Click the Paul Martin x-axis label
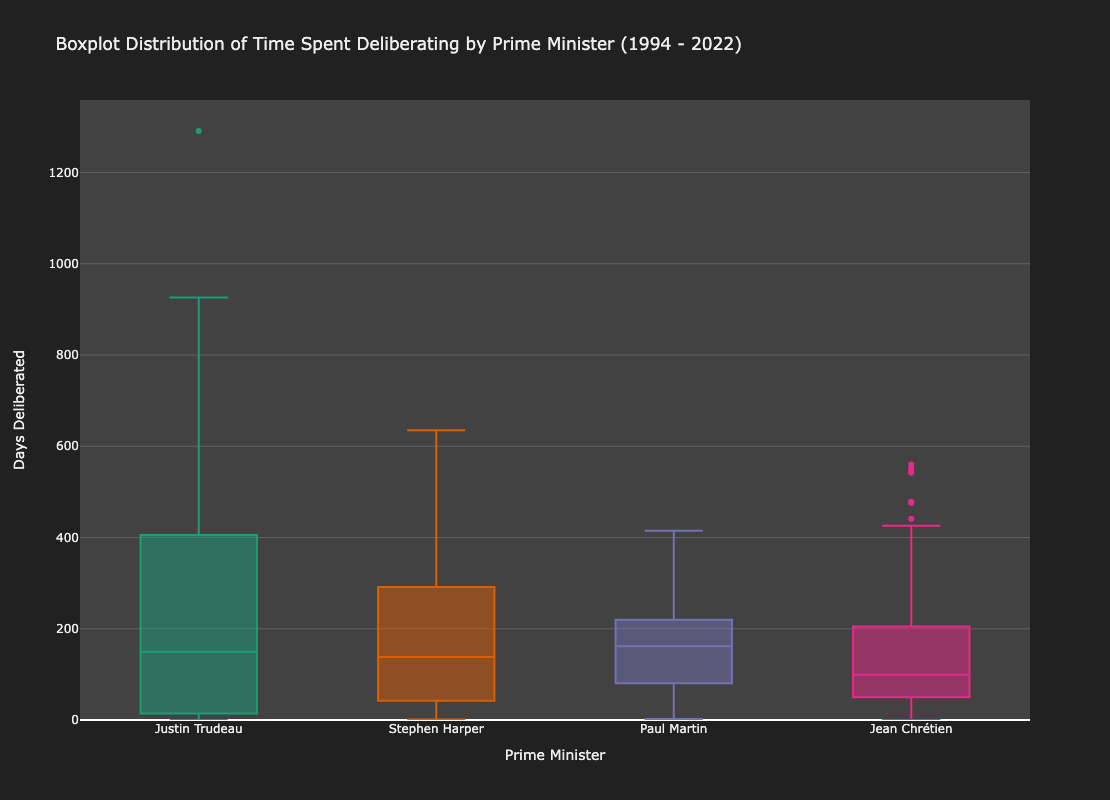Image resolution: width=1110 pixels, height=800 pixels. (x=673, y=729)
